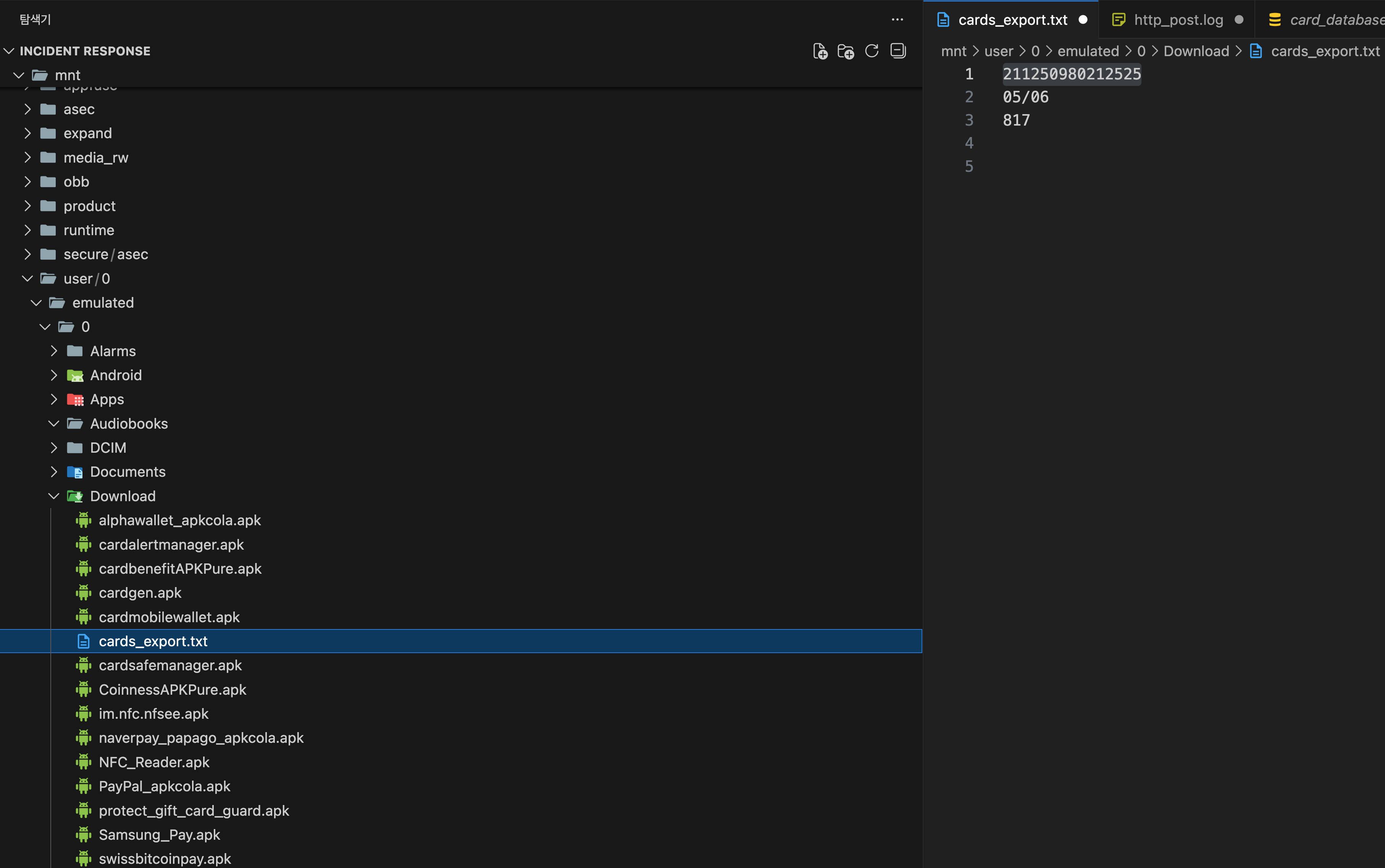Click the unsaved dot on cards_export.txt tab
This screenshot has height=868, width=1385.
pos(1083,19)
